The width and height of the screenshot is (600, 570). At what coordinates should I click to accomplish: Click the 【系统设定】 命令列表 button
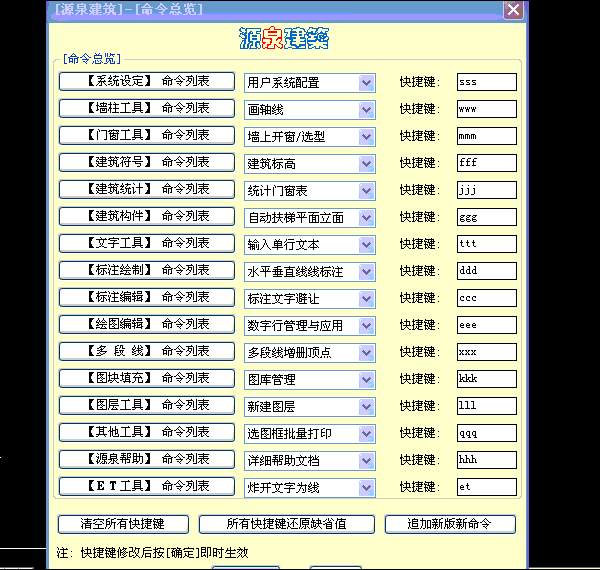147,81
